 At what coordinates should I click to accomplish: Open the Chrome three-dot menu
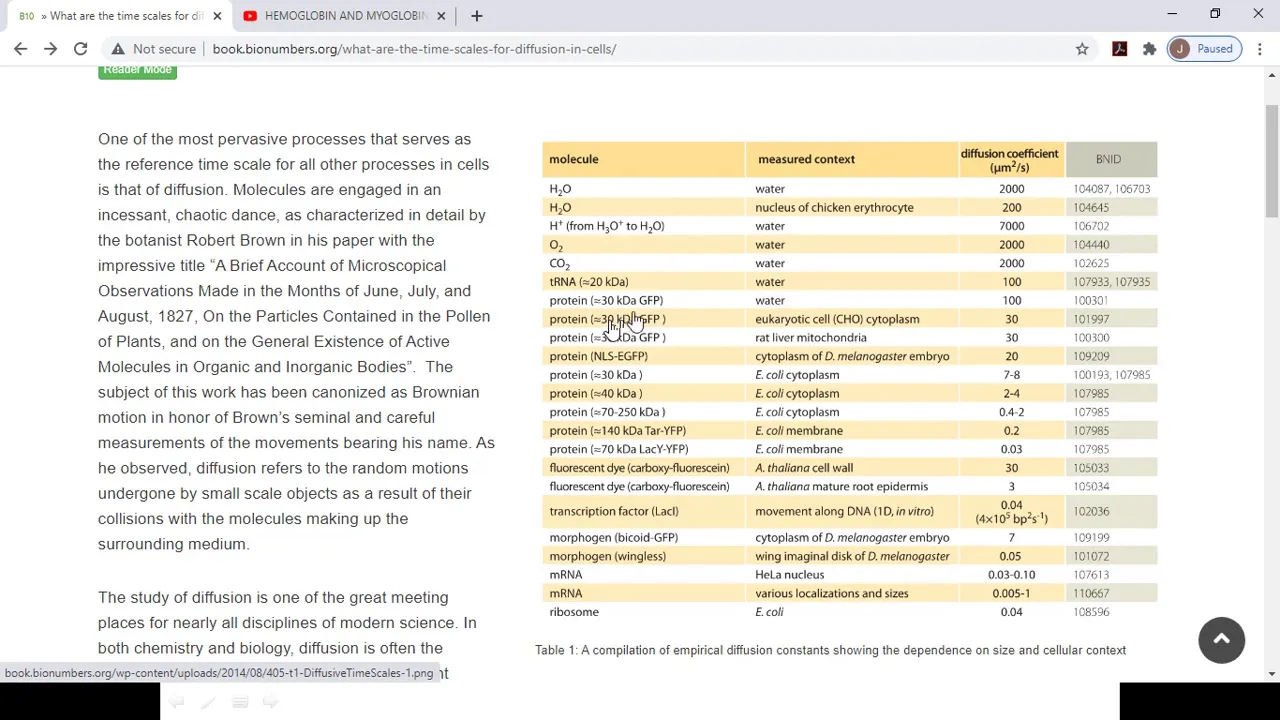coord(1260,49)
